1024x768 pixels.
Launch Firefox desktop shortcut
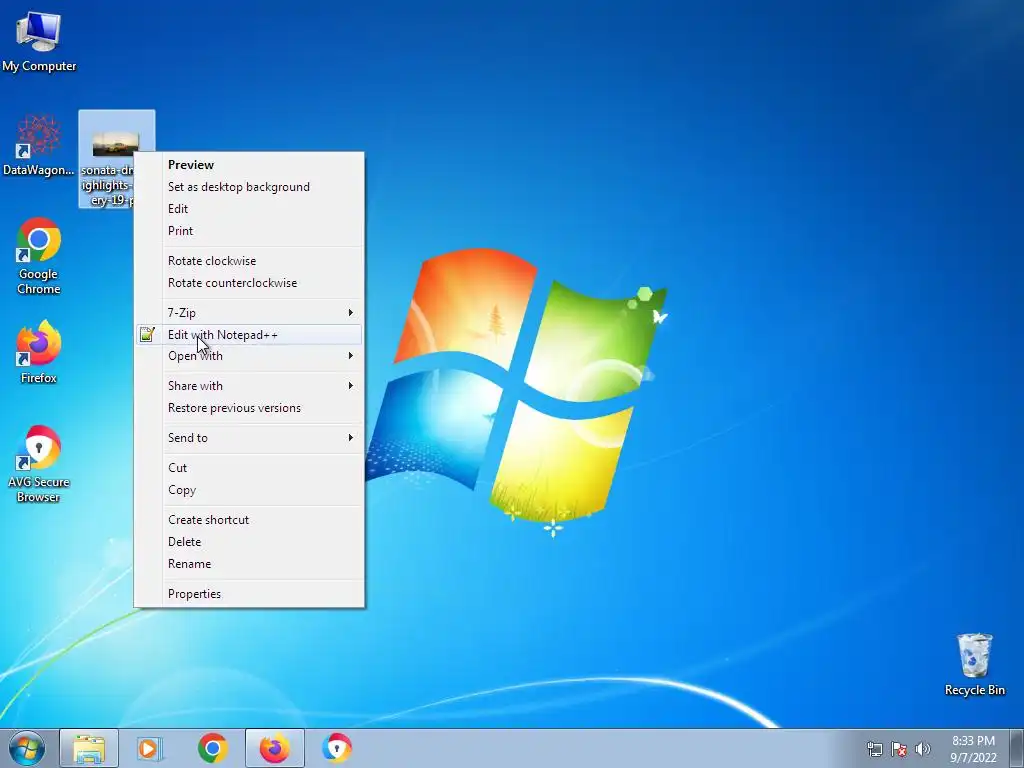click(x=39, y=351)
